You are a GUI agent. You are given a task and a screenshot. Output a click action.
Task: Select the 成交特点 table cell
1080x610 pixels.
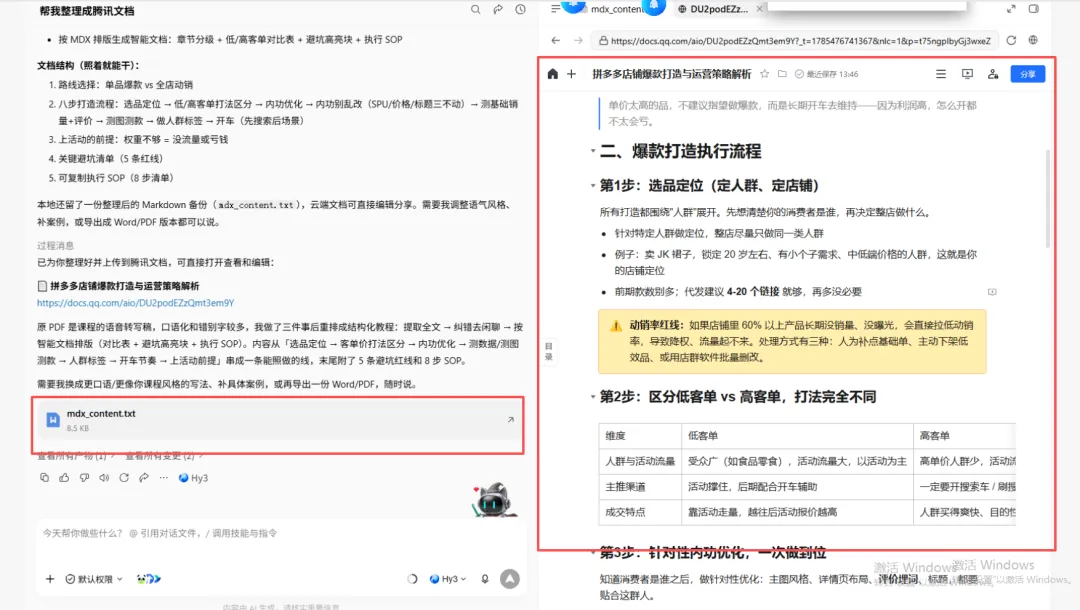(x=640, y=512)
